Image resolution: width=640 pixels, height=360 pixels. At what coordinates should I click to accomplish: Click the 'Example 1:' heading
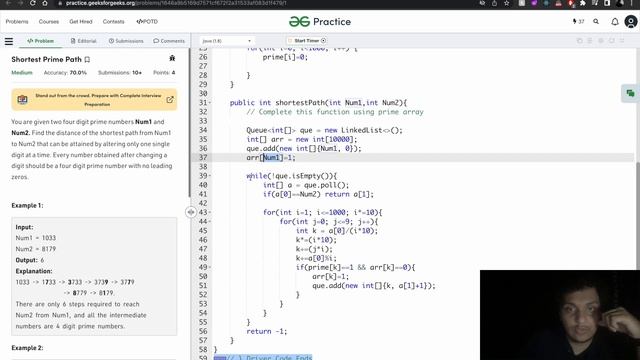(x=27, y=206)
